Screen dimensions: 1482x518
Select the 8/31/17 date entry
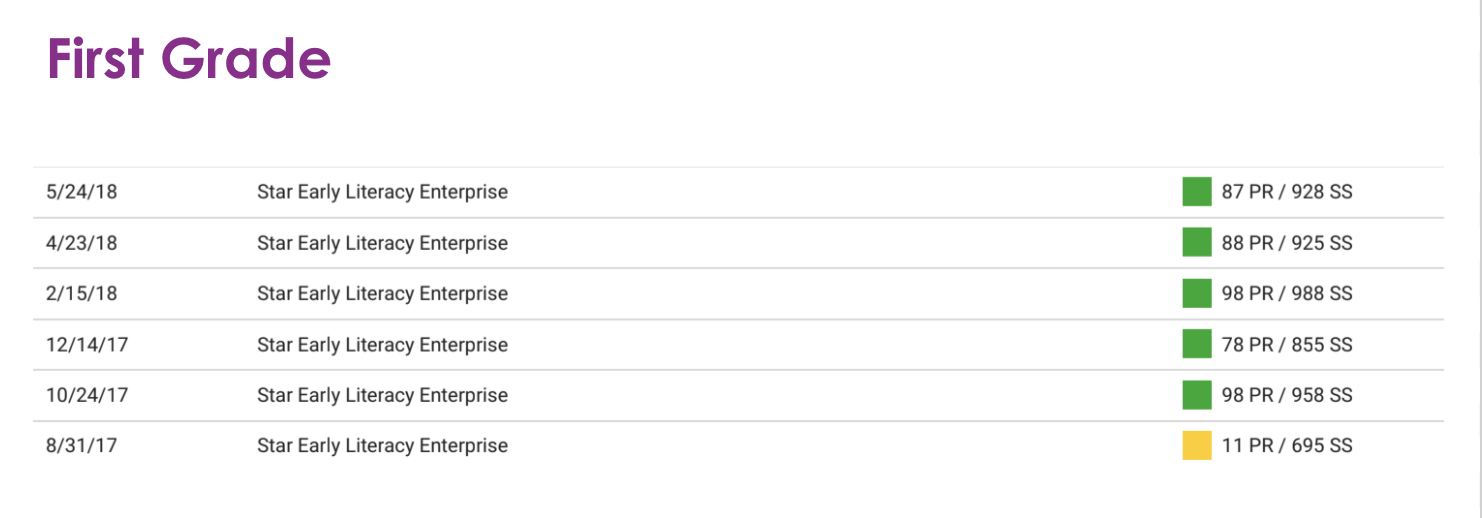[x=81, y=446]
